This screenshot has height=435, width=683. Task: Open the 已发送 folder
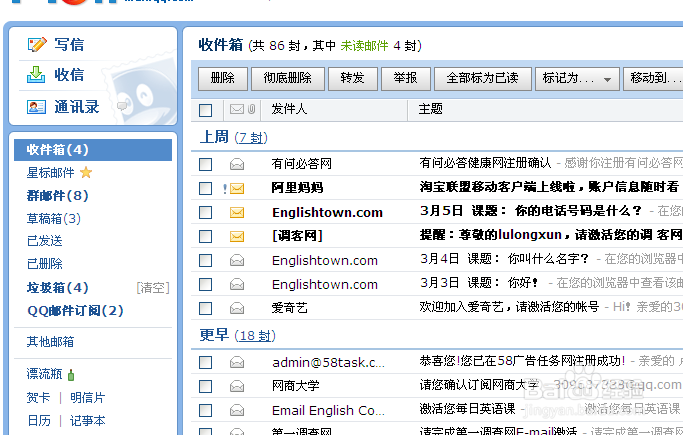click(44, 241)
